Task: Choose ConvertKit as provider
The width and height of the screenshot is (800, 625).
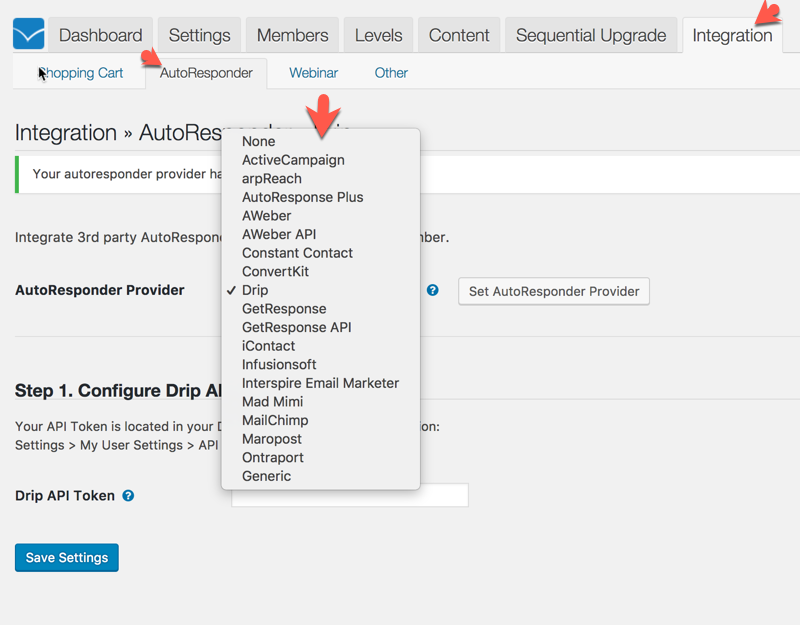Action: (x=320, y=271)
